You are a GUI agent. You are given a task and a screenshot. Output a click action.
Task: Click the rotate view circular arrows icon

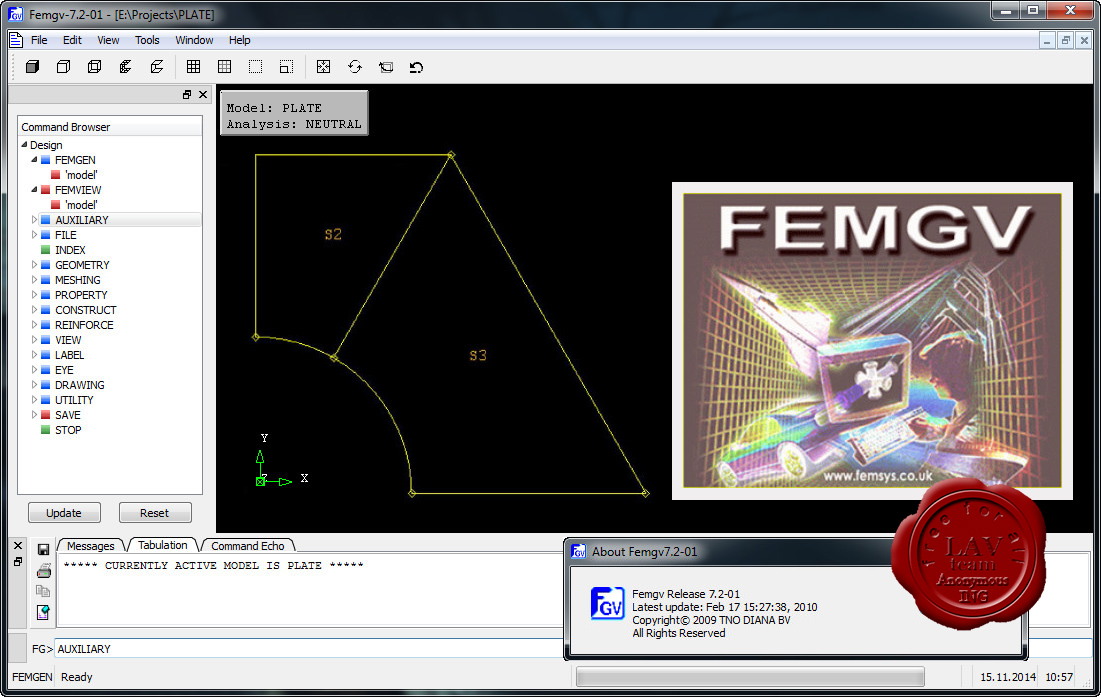[355, 67]
